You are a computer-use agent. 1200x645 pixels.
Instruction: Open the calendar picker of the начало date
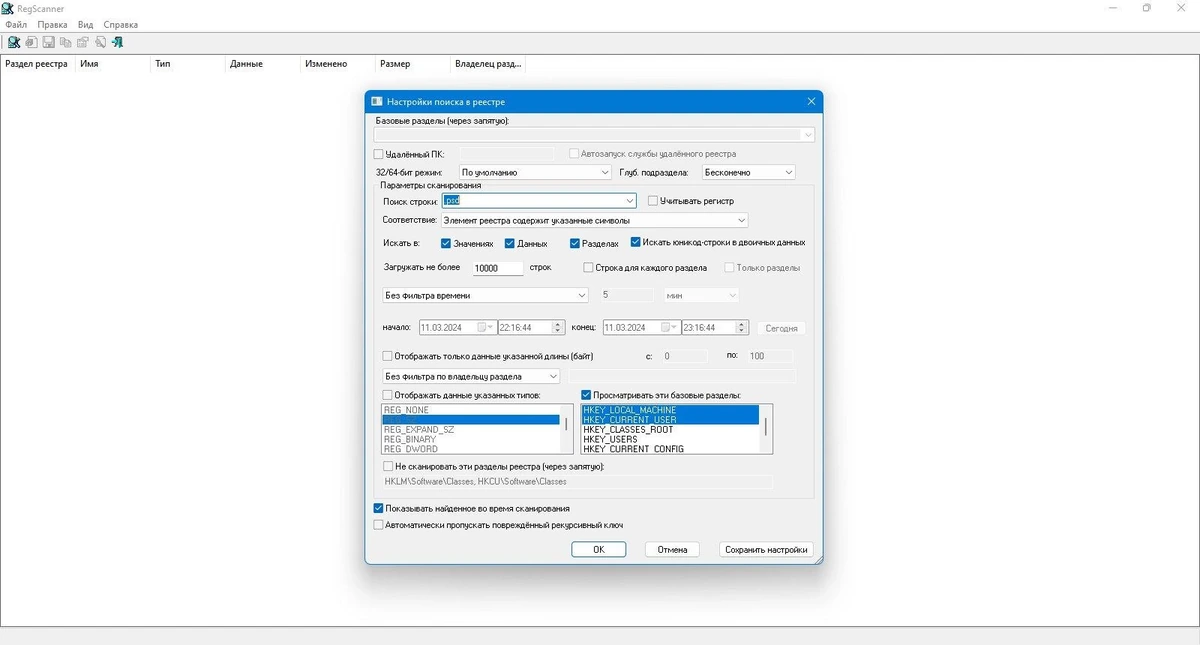tap(484, 327)
